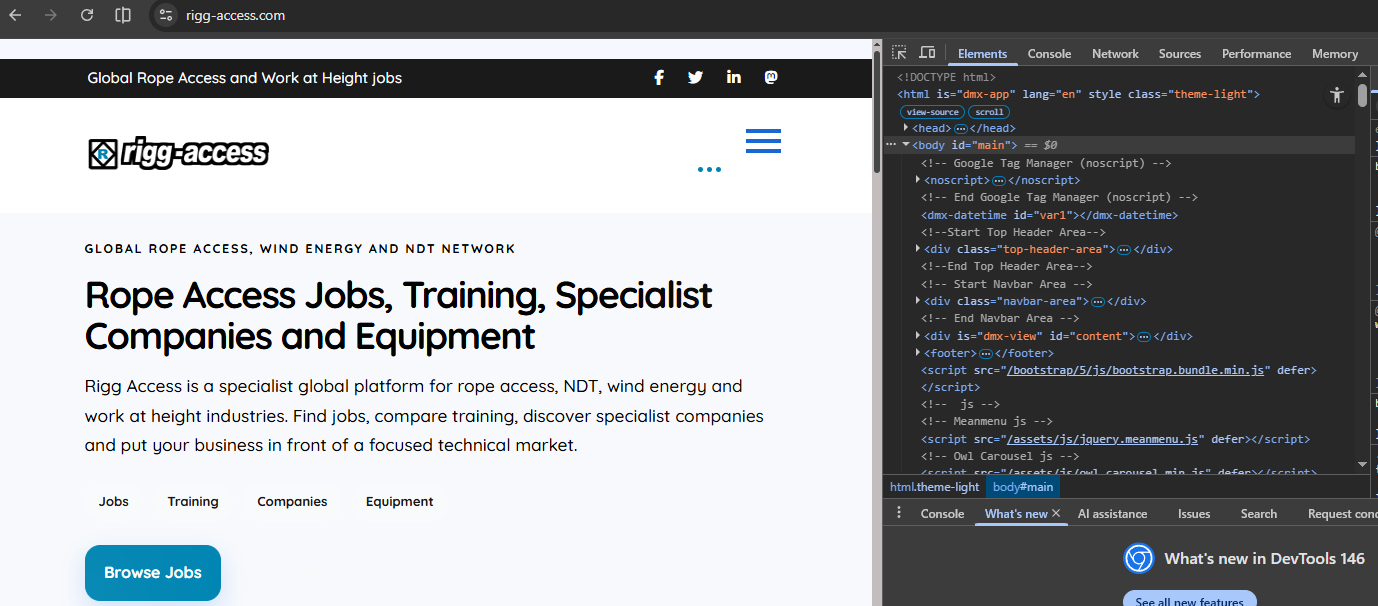Click the site information icon in address bar

pos(166,15)
